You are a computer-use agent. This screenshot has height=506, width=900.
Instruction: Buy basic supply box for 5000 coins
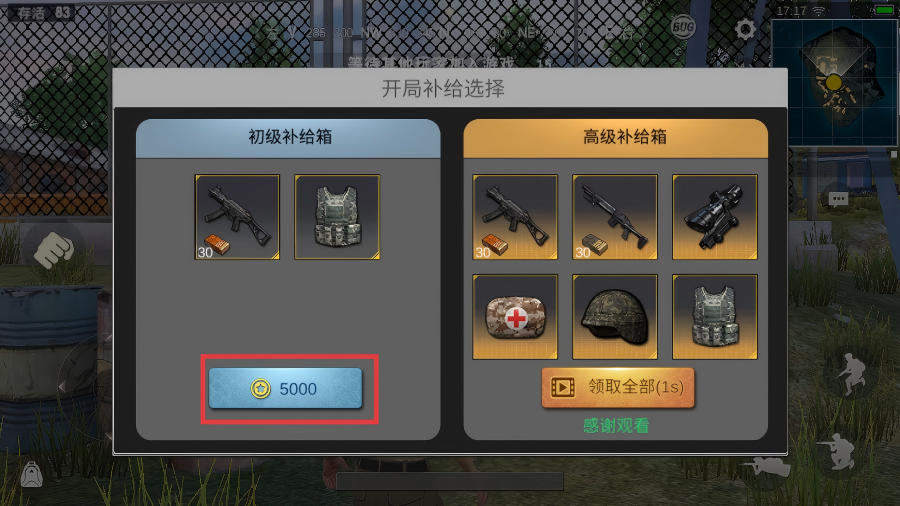coord(285,388)
